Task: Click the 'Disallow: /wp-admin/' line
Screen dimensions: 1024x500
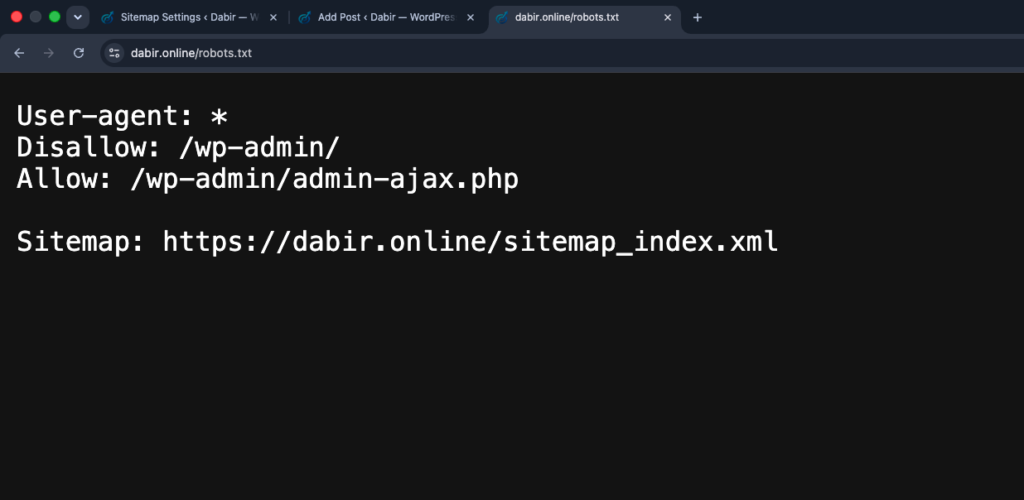Action: pos(178,148)
